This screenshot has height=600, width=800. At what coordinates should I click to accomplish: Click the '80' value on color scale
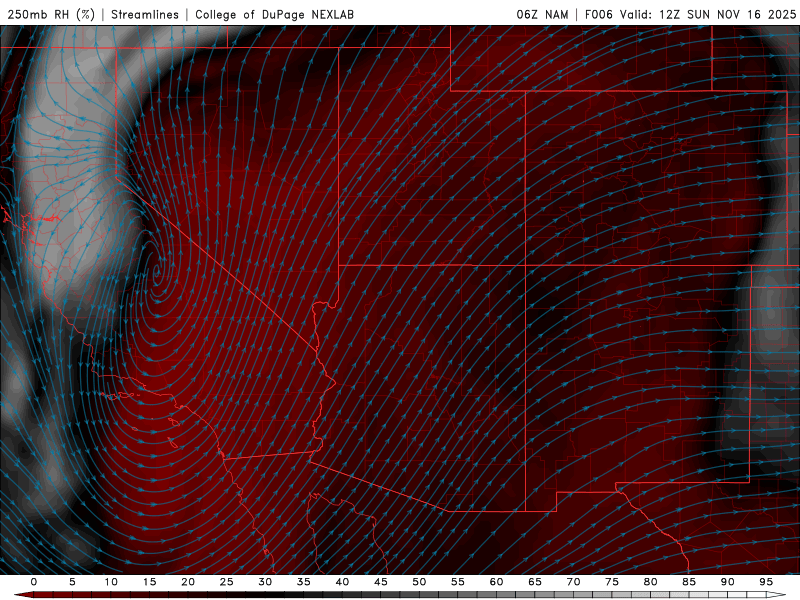pyautogui.click(x=650, y=582)
